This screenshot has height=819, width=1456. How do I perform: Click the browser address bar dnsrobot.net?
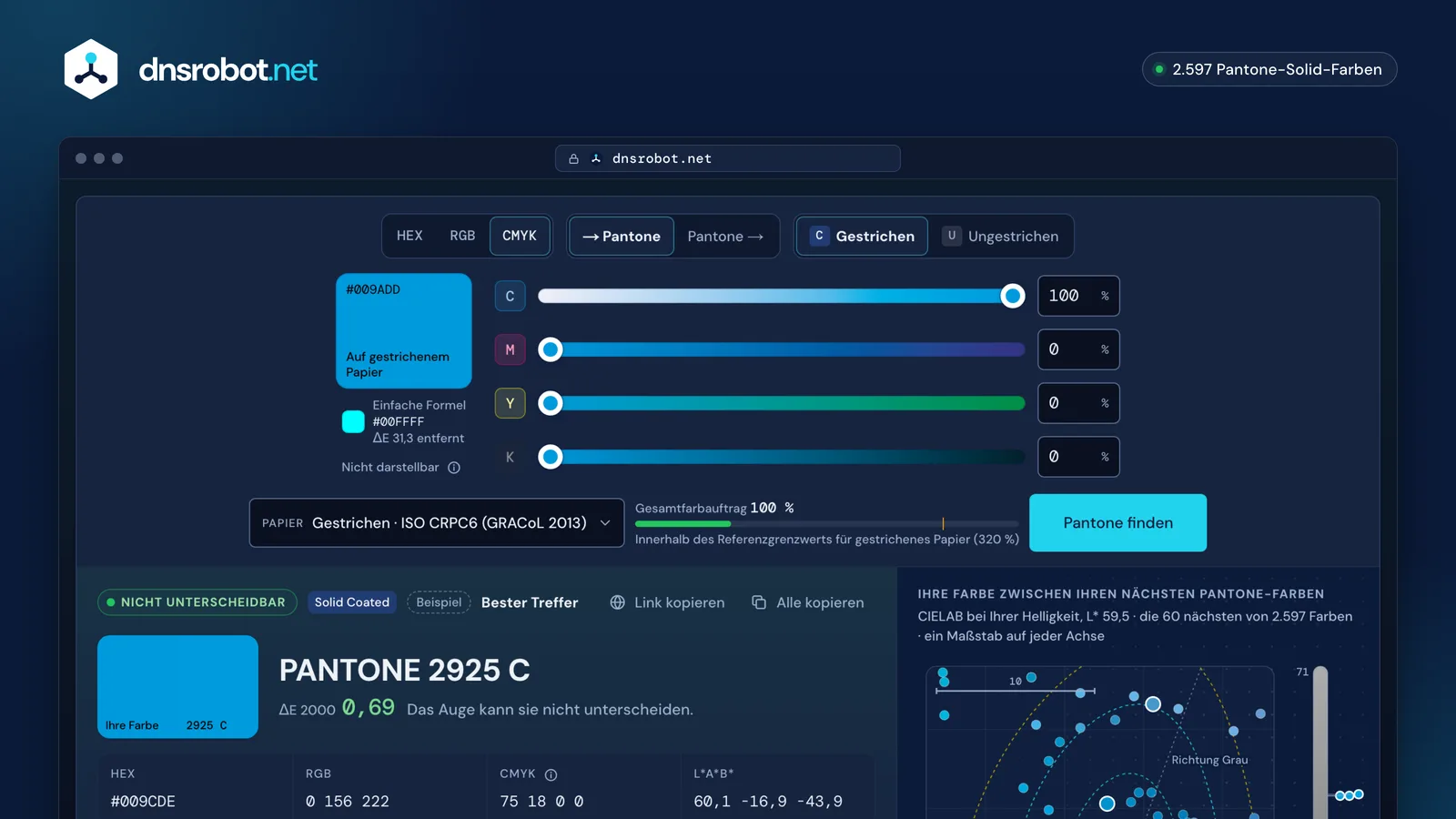[728, 158]
